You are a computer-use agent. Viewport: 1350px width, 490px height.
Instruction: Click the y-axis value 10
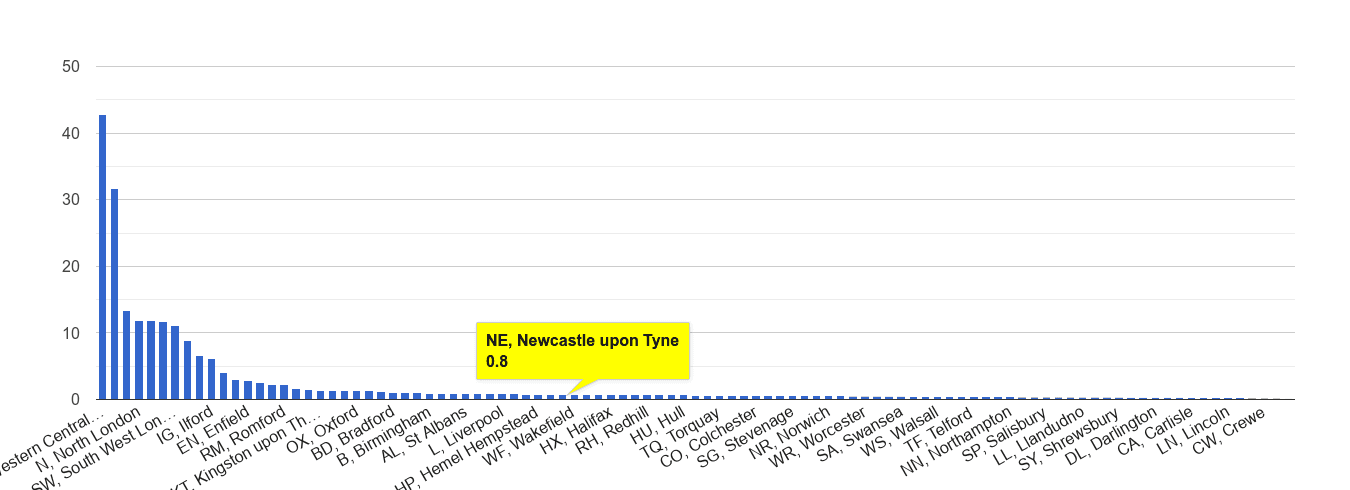[x=71, y=333]
